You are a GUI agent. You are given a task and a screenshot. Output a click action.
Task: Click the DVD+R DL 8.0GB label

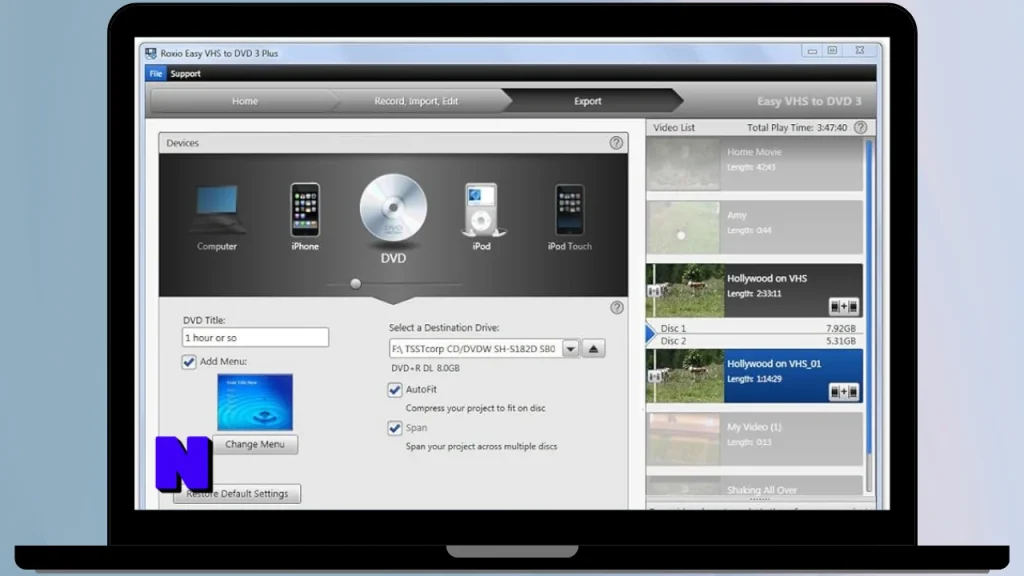(x=425, y=368)
